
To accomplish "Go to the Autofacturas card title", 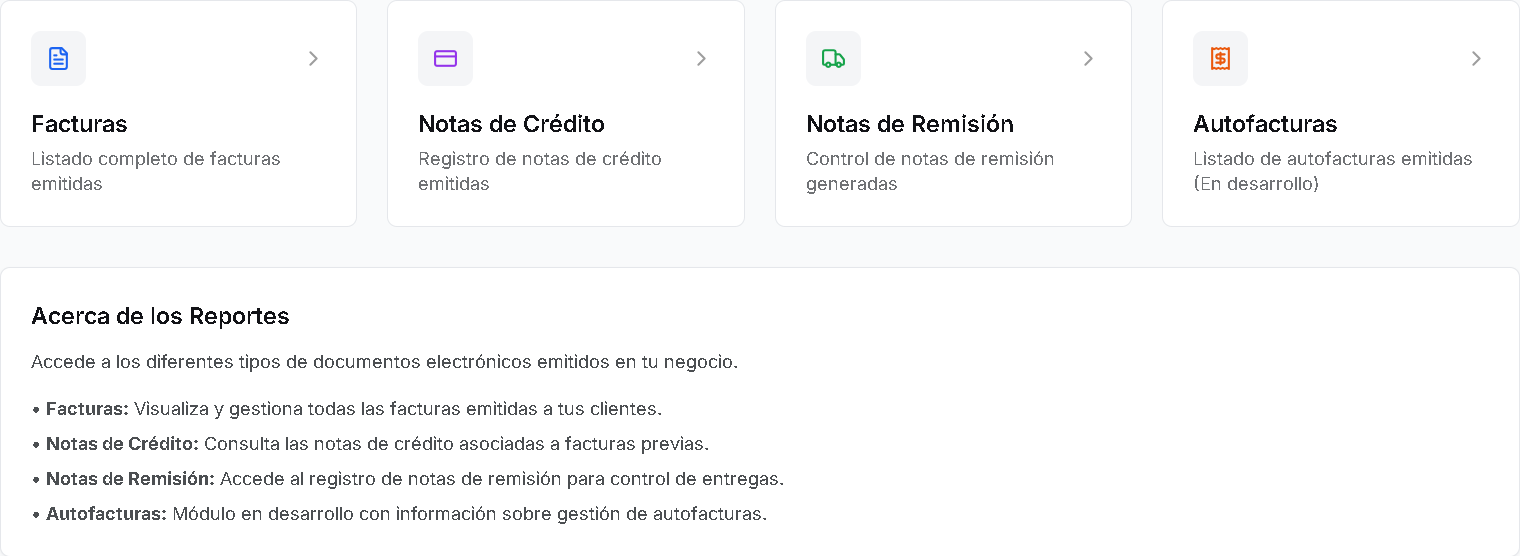I will pyautogui.click(x=1265, y=124).
